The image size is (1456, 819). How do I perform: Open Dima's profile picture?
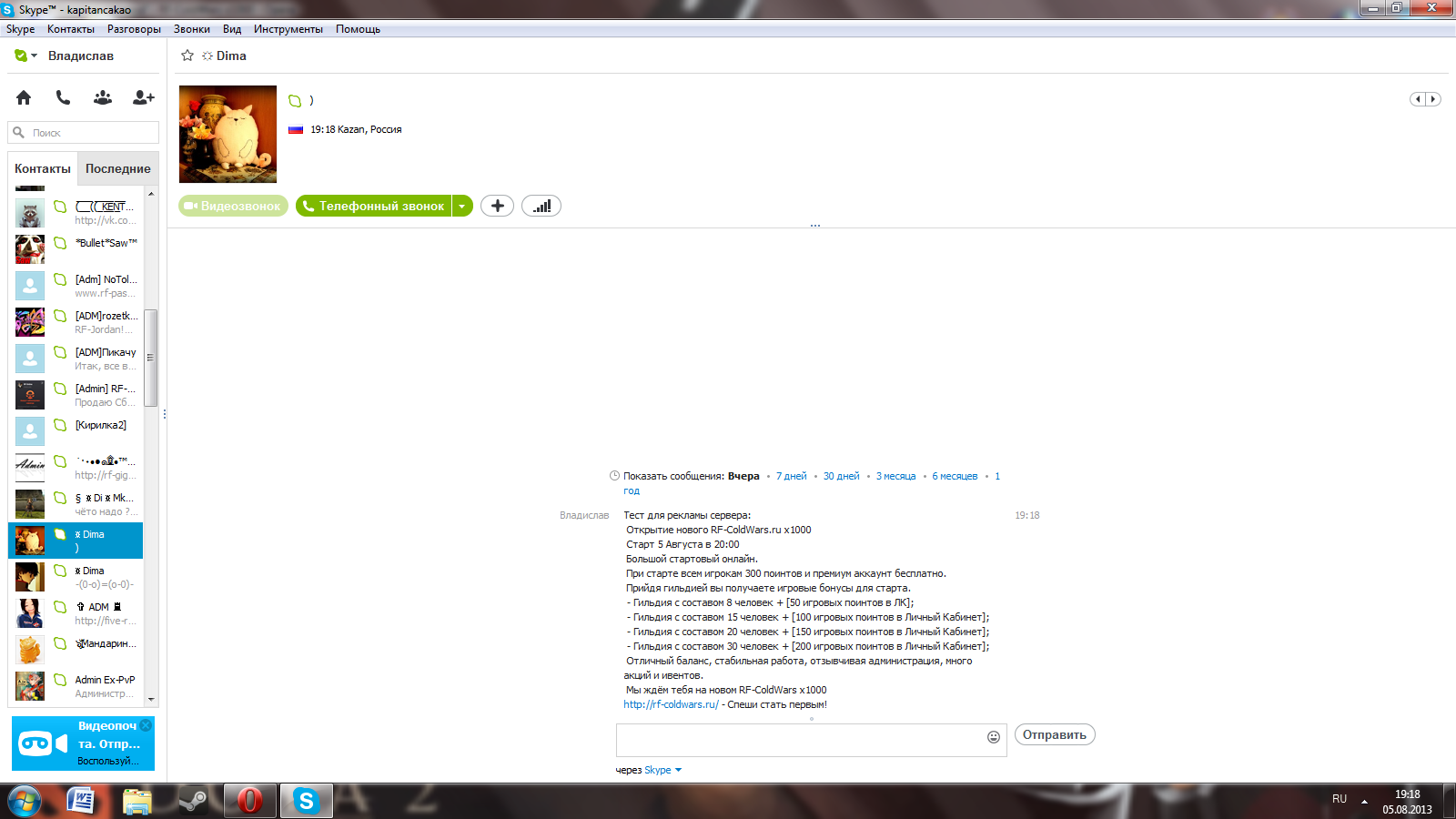(227, 134)
